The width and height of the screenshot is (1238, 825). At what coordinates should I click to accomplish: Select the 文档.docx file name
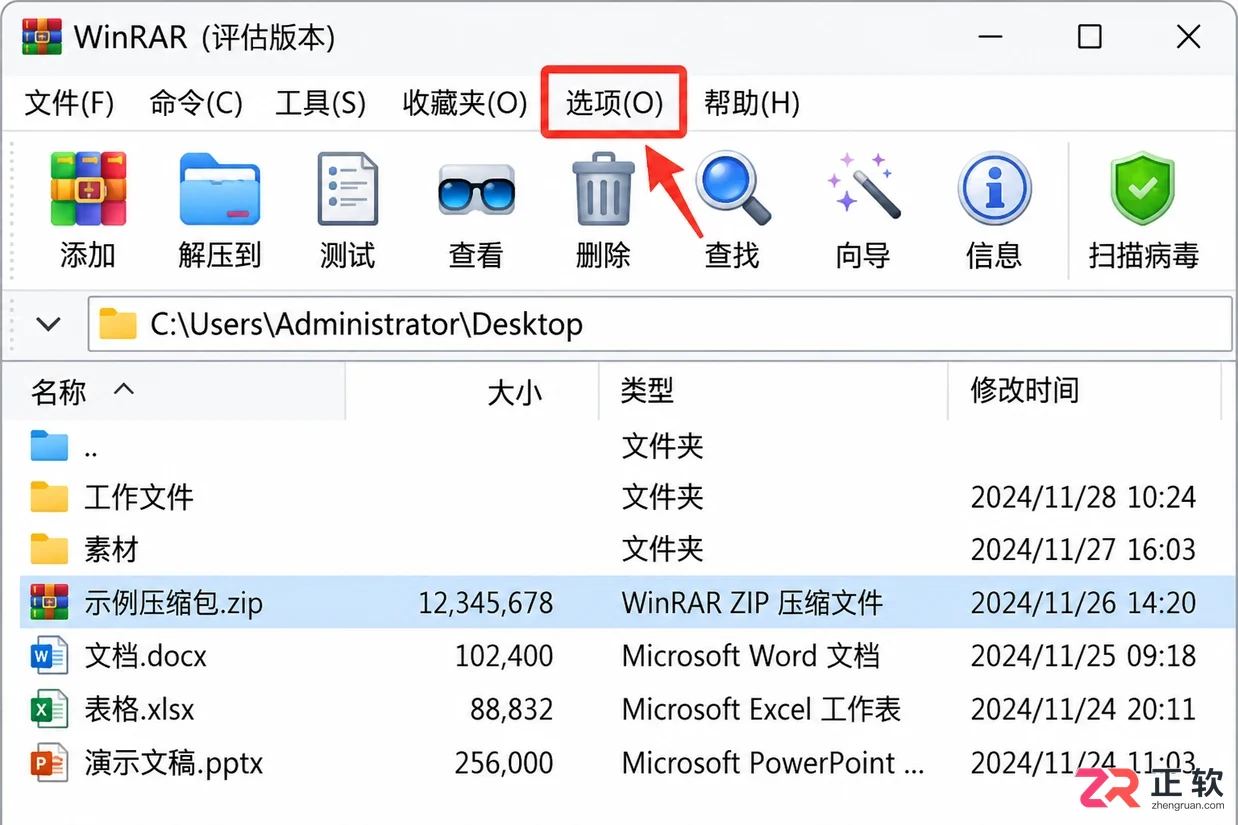tap(146, 656)
